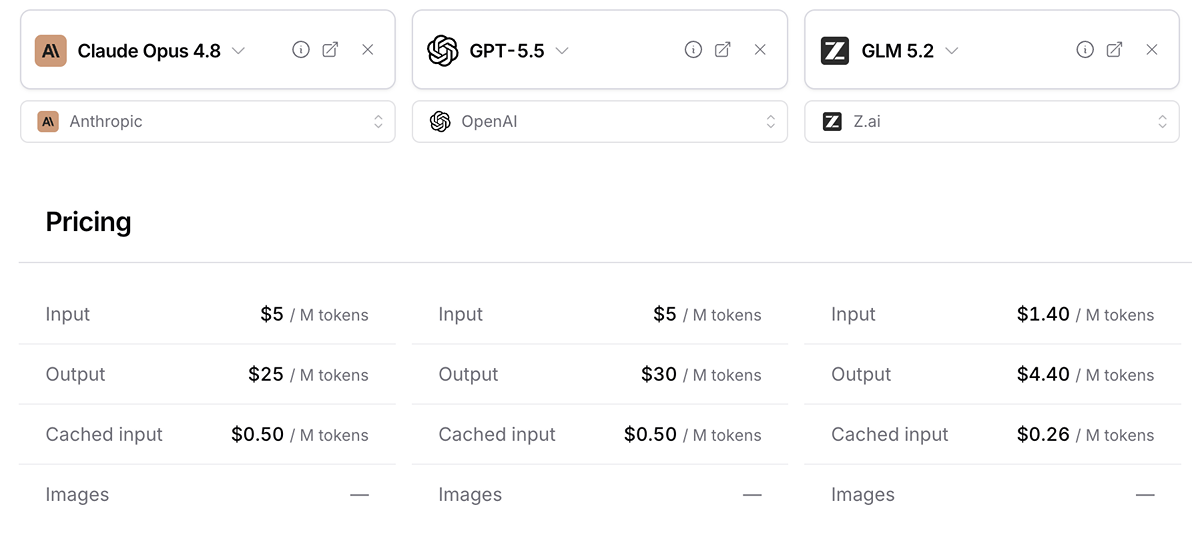Open GPT-5.5 external link icon

click(x=723, y=50)
